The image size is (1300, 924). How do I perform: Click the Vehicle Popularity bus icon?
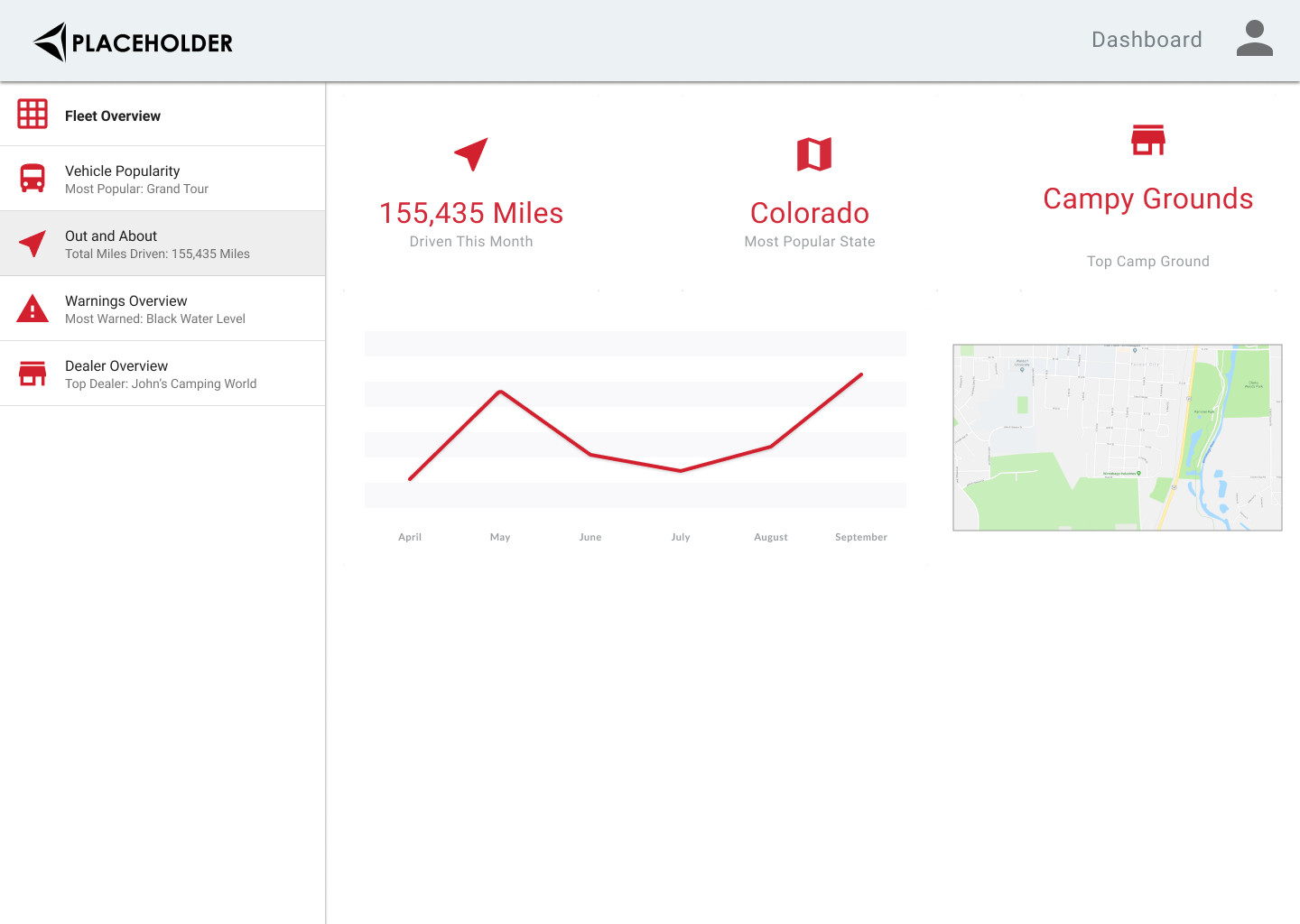[x=32, y=178]
